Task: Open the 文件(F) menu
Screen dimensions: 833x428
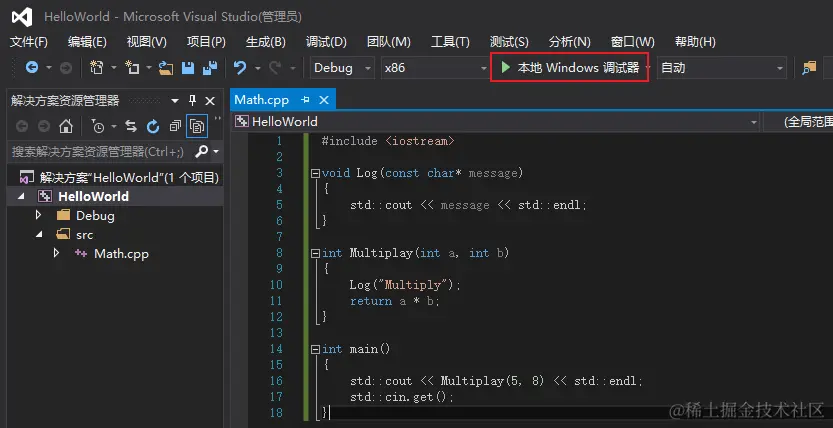Action: (29, 42)
